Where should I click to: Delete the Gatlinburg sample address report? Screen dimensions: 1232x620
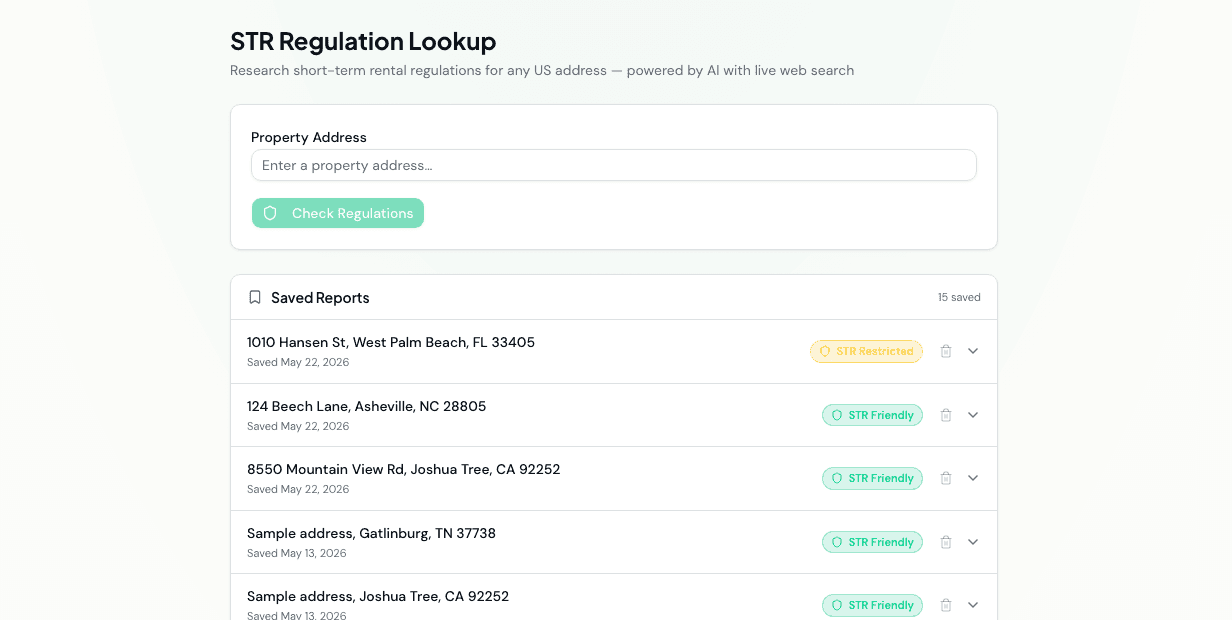946,542
